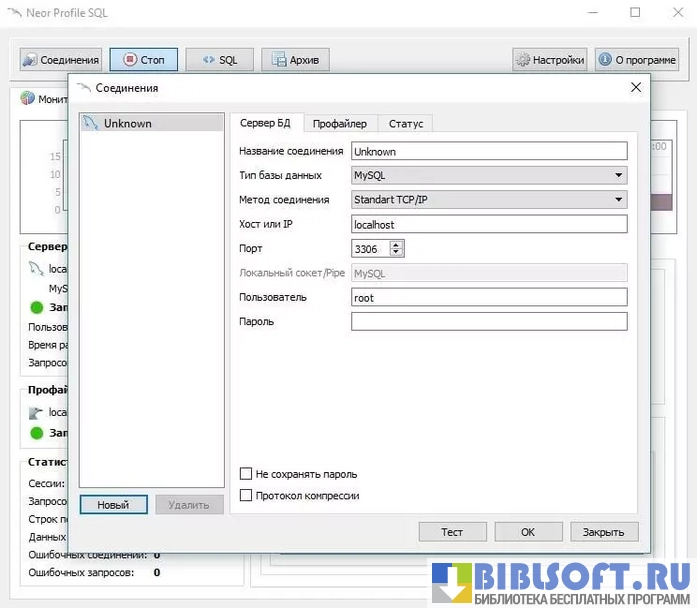This screenshot has height=608, width=697.
Task: Close the Соединения dialog with X
Action: tap(634, 88)
